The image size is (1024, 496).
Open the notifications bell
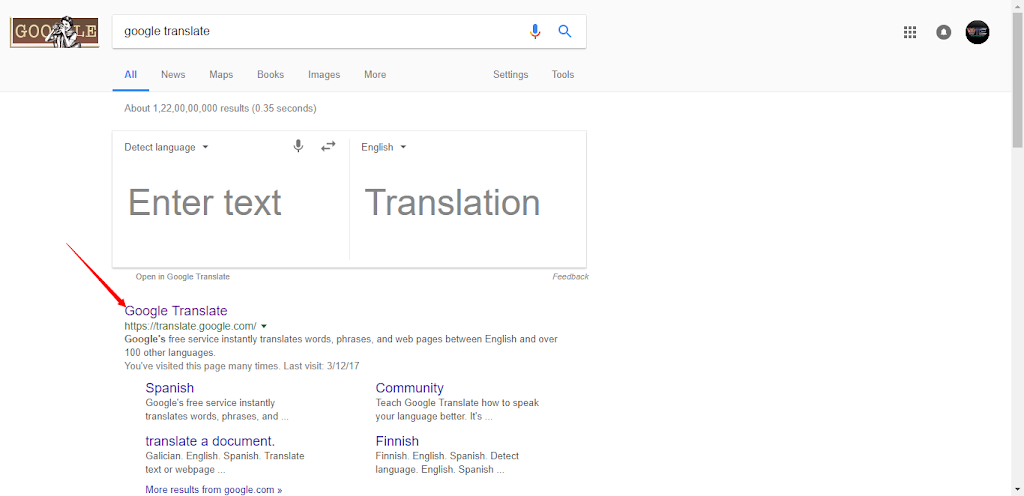click(943, 32)
